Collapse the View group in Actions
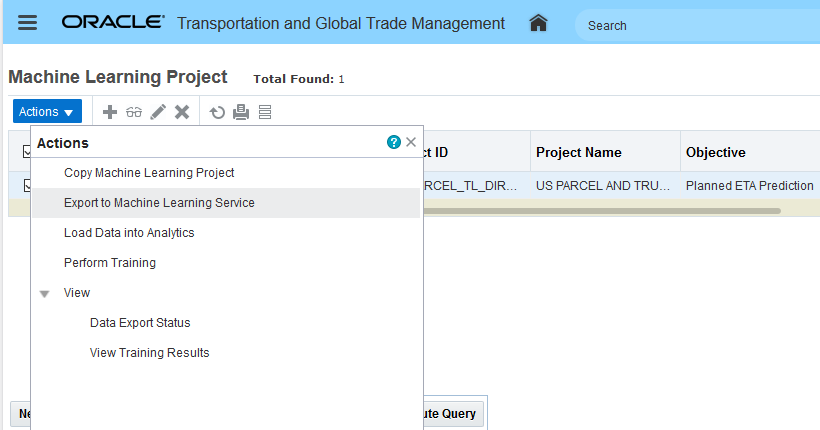Viewport: 820px width, 430px height. click(44, 294)
